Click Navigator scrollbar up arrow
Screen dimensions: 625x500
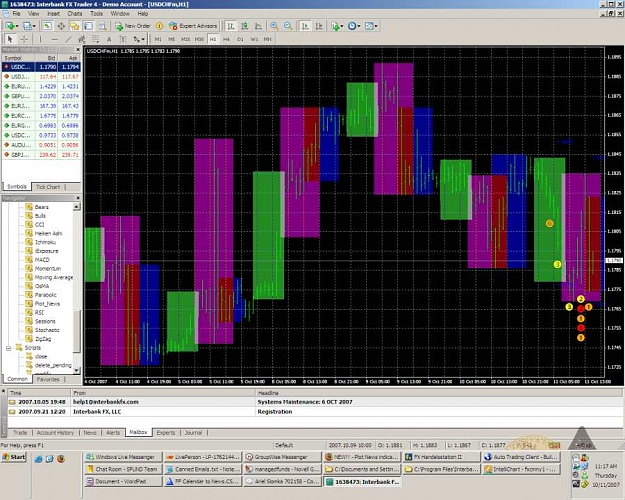(77, 207)
